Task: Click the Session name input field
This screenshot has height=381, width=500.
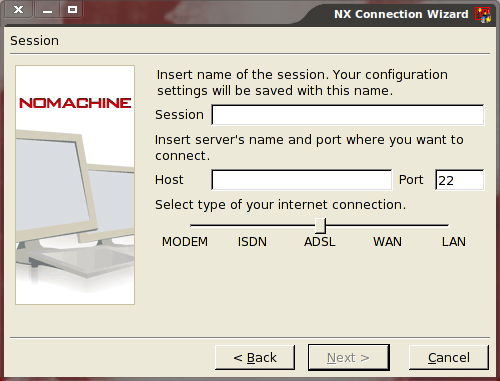Action: (348, 115)
